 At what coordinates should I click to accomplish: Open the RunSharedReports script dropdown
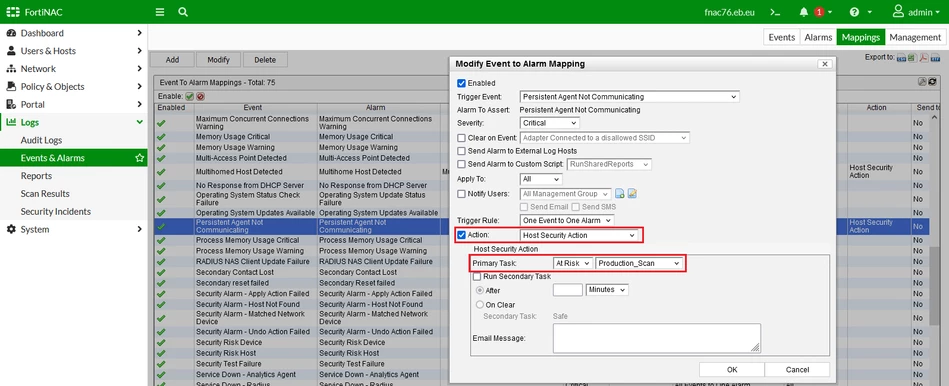coord(609,164)
